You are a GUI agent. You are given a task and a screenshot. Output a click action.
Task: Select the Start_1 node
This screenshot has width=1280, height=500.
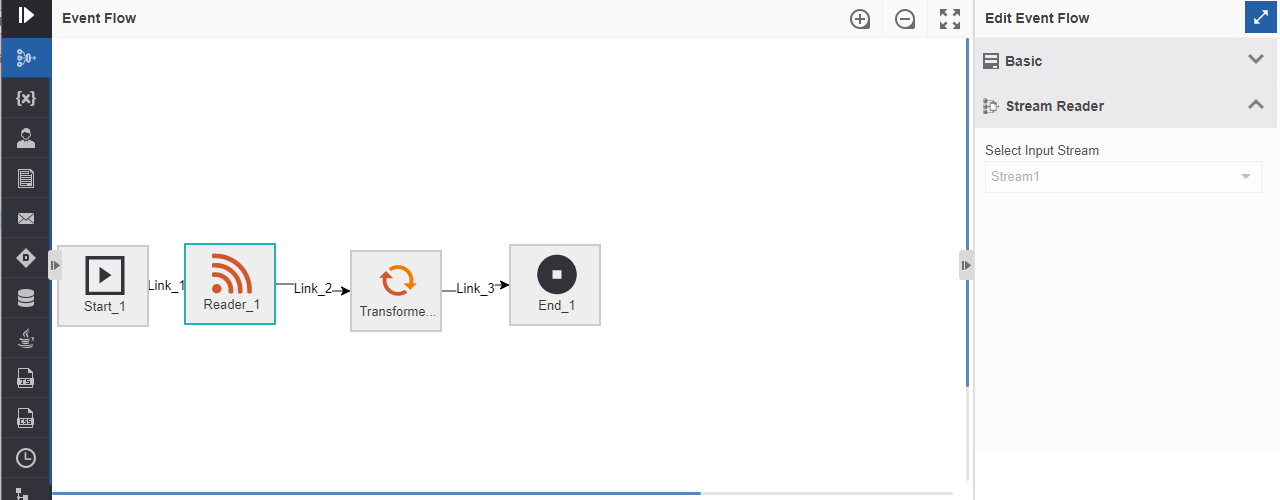point(103,286)
